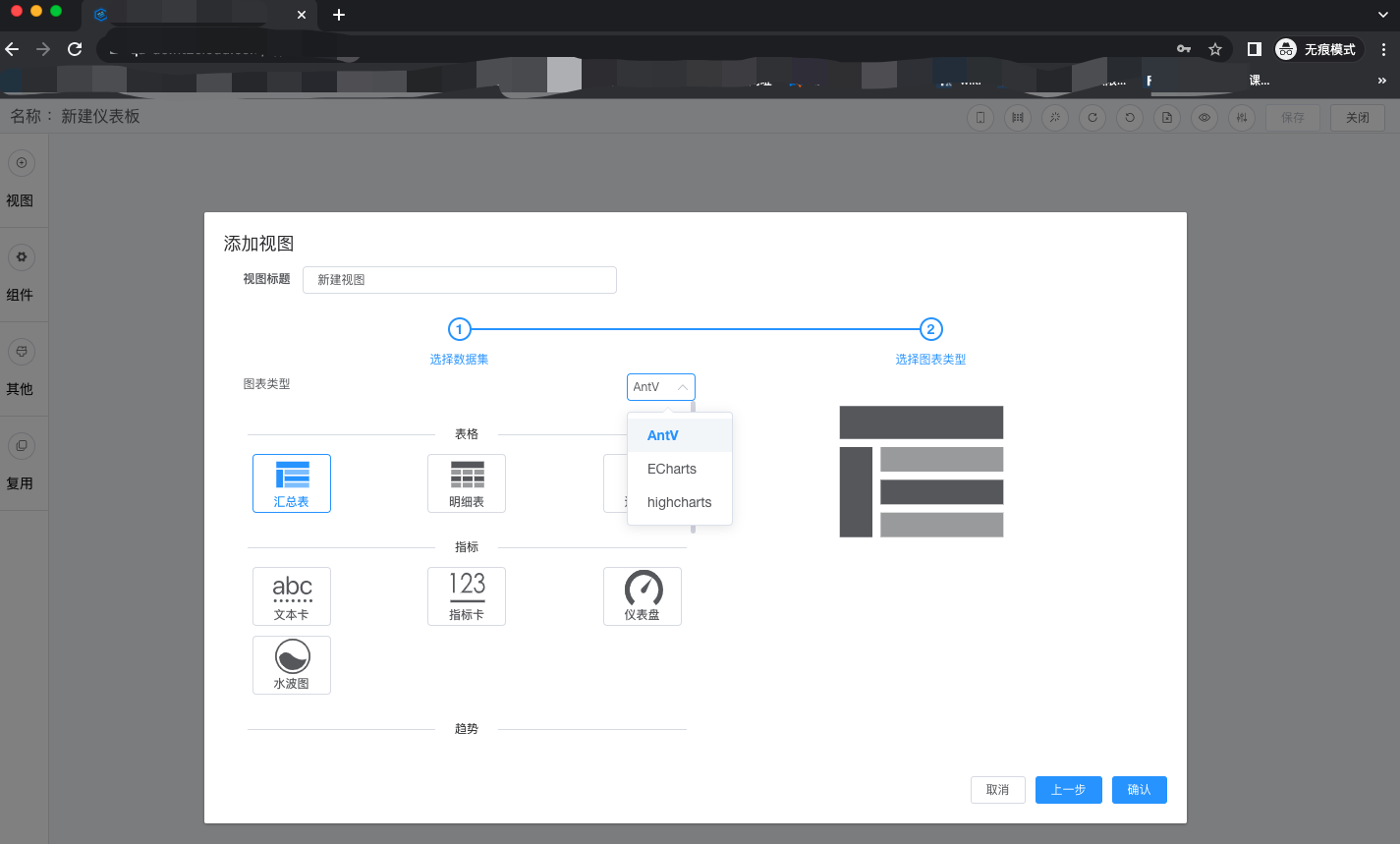Click the 保存 save button
1400x844 pixels.
pos(1293,118)
